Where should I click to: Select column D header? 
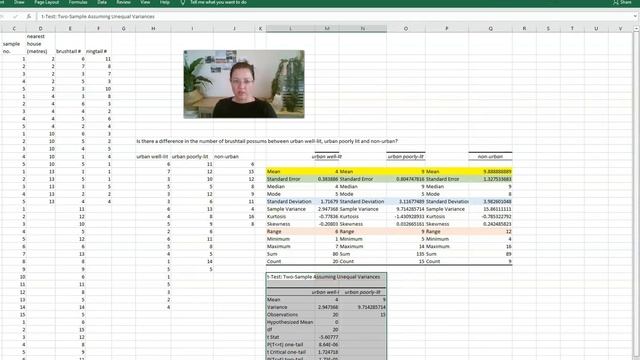(40, 29)
